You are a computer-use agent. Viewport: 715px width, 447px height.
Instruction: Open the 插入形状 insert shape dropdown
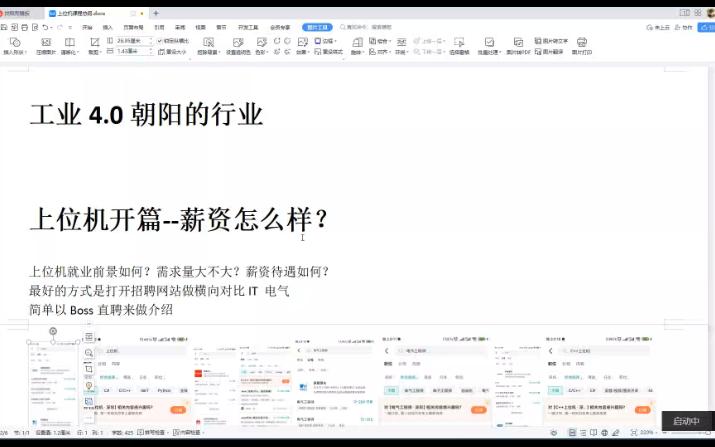click(x=15, y=52)
